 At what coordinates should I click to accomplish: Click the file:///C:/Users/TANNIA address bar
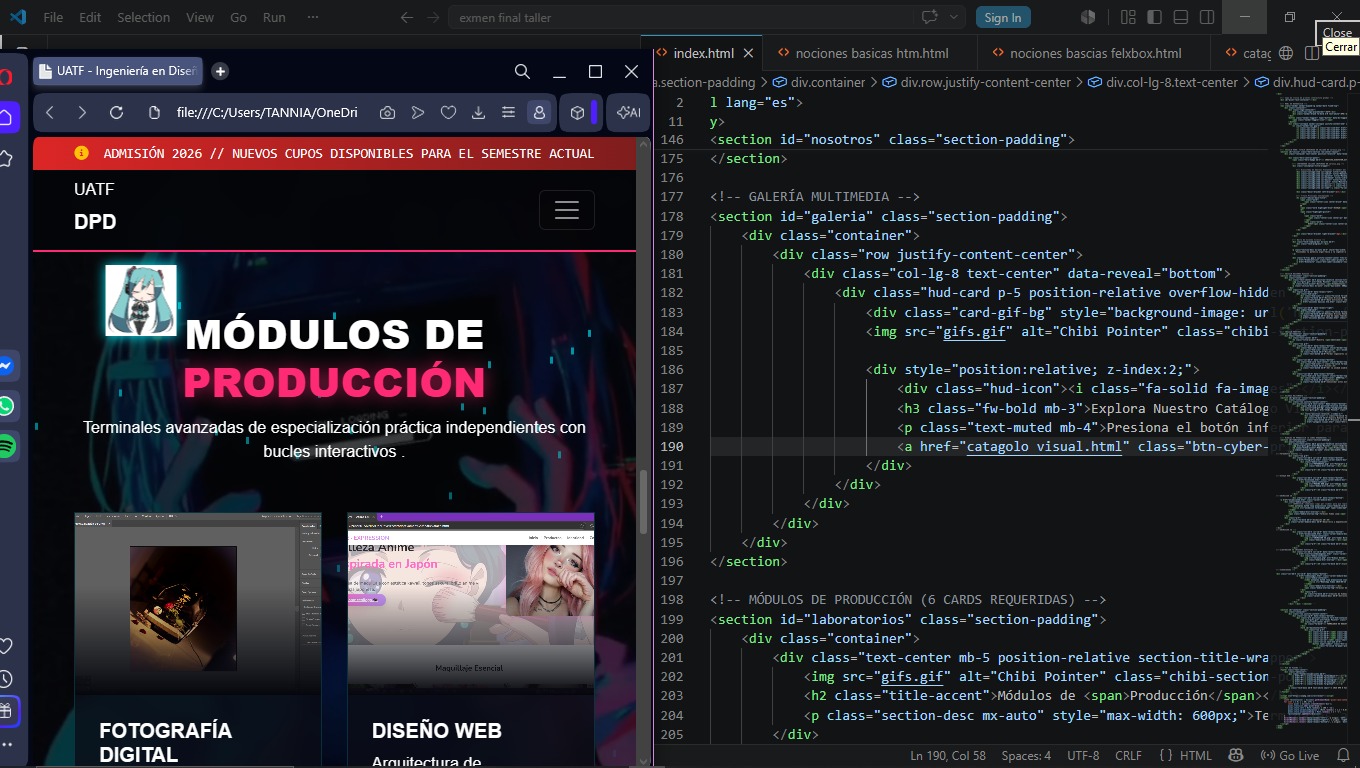[266, 113]
